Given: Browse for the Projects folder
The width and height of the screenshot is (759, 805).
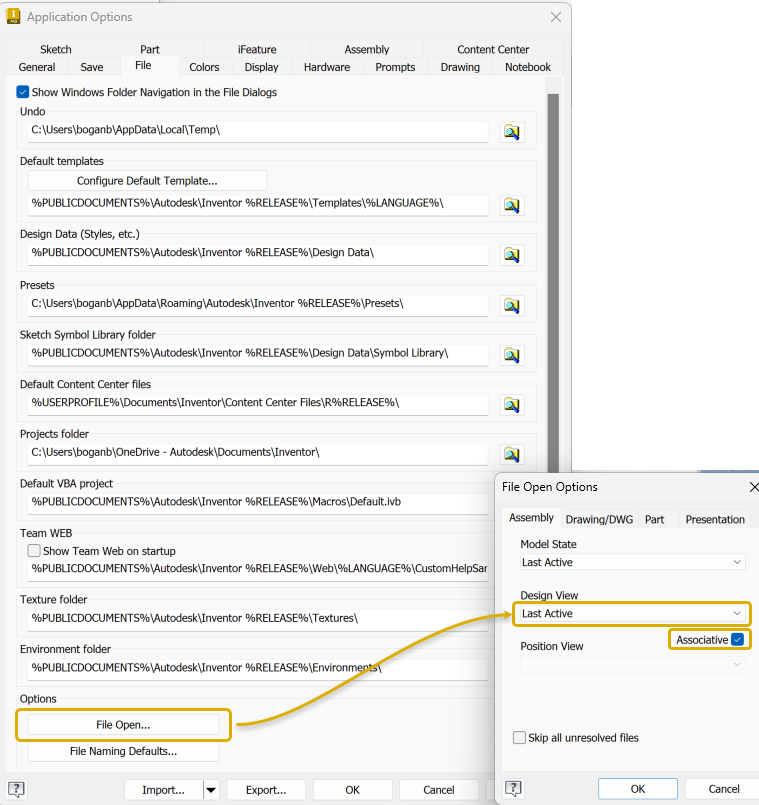Looking at the screenshot, I should point(511,454).
